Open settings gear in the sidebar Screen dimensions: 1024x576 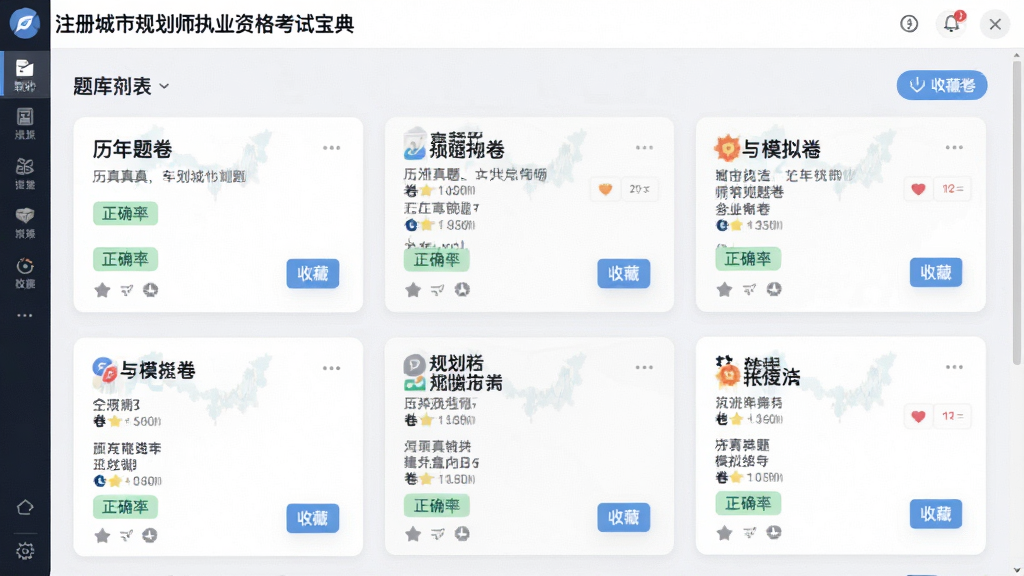point(25,551)
